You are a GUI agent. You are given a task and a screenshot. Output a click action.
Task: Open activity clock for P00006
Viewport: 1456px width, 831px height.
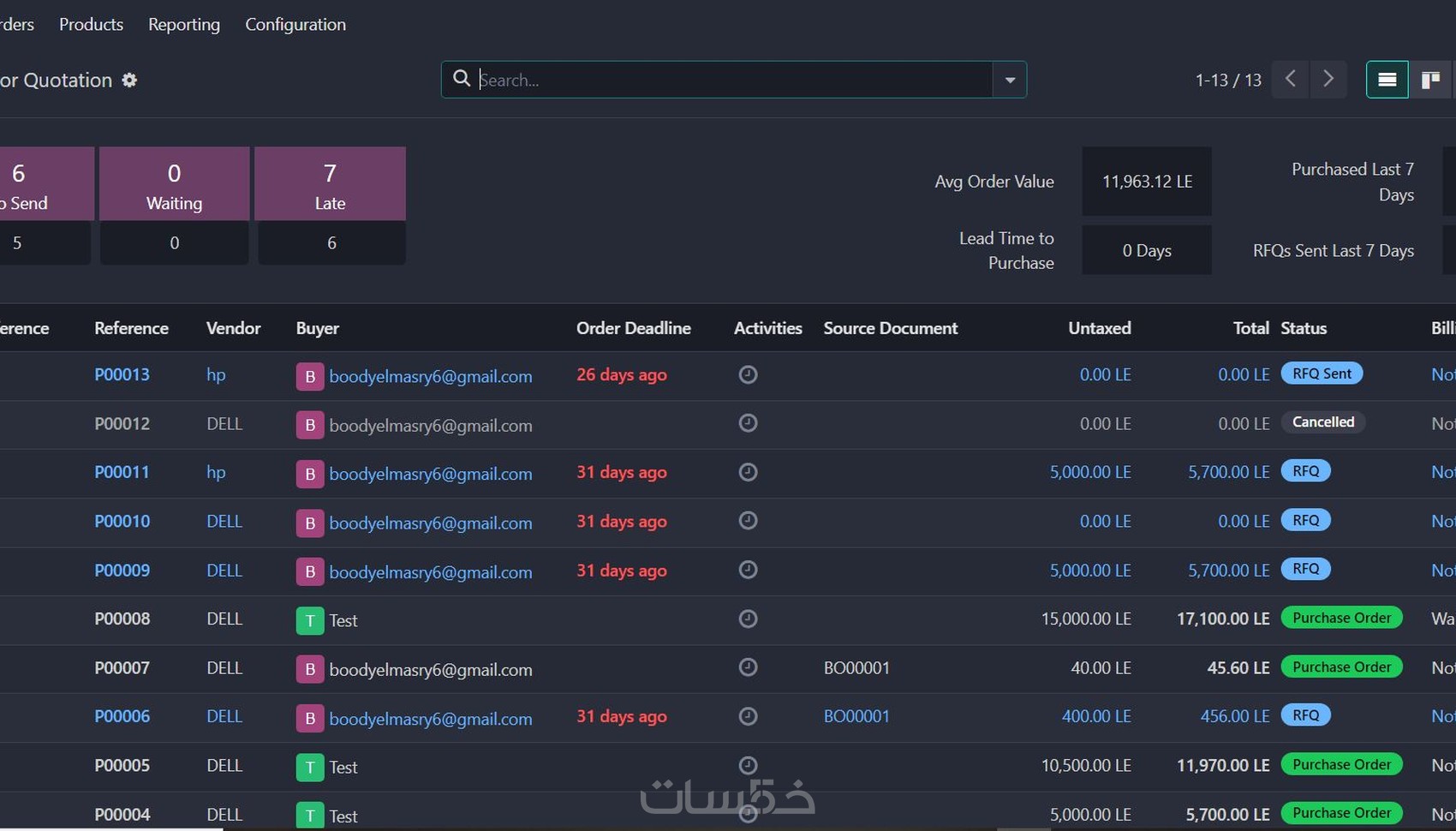748,716
